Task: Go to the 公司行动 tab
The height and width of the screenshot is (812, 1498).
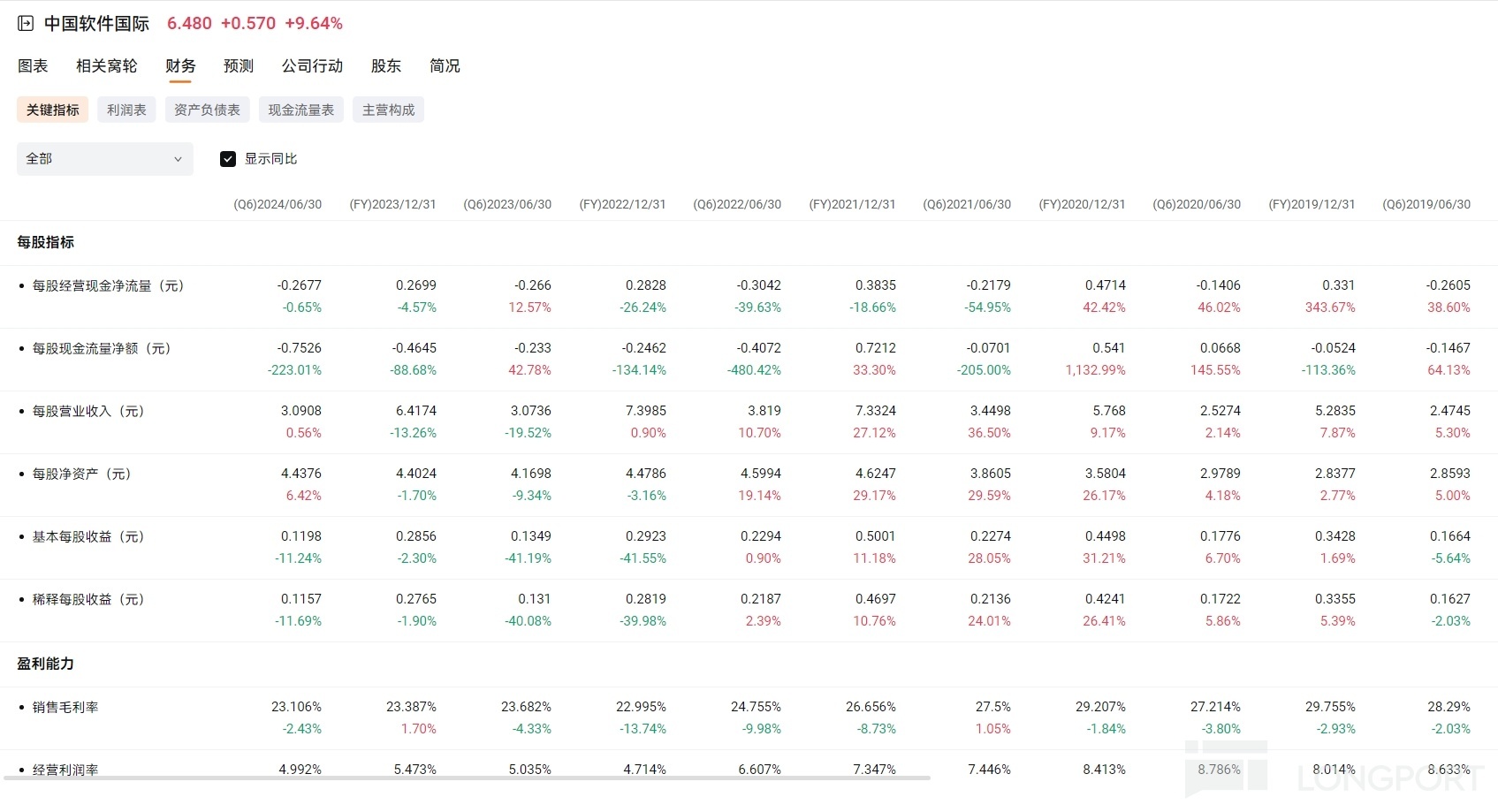Action: [312, 66]
